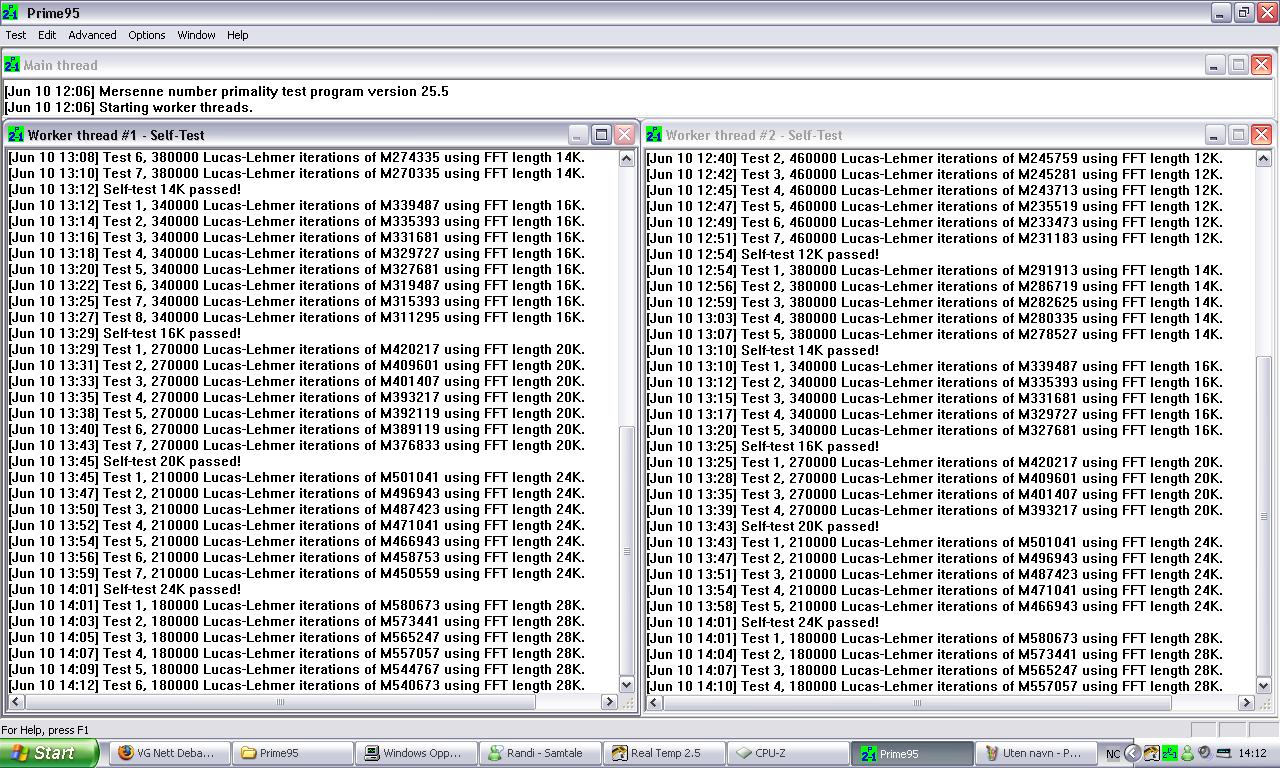1280x768 pixels.
Task: Click the M274335 log line in Worker thread #1
Action: 297,157
